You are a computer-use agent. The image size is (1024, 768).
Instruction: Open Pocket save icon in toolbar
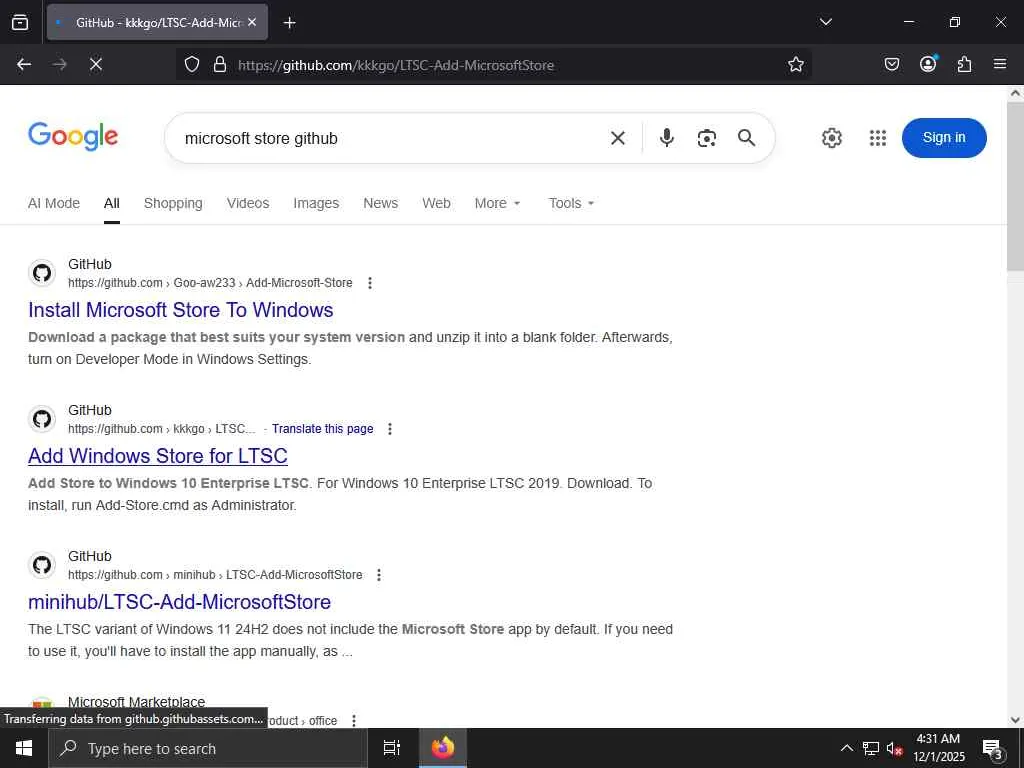(x=891, y=64)
